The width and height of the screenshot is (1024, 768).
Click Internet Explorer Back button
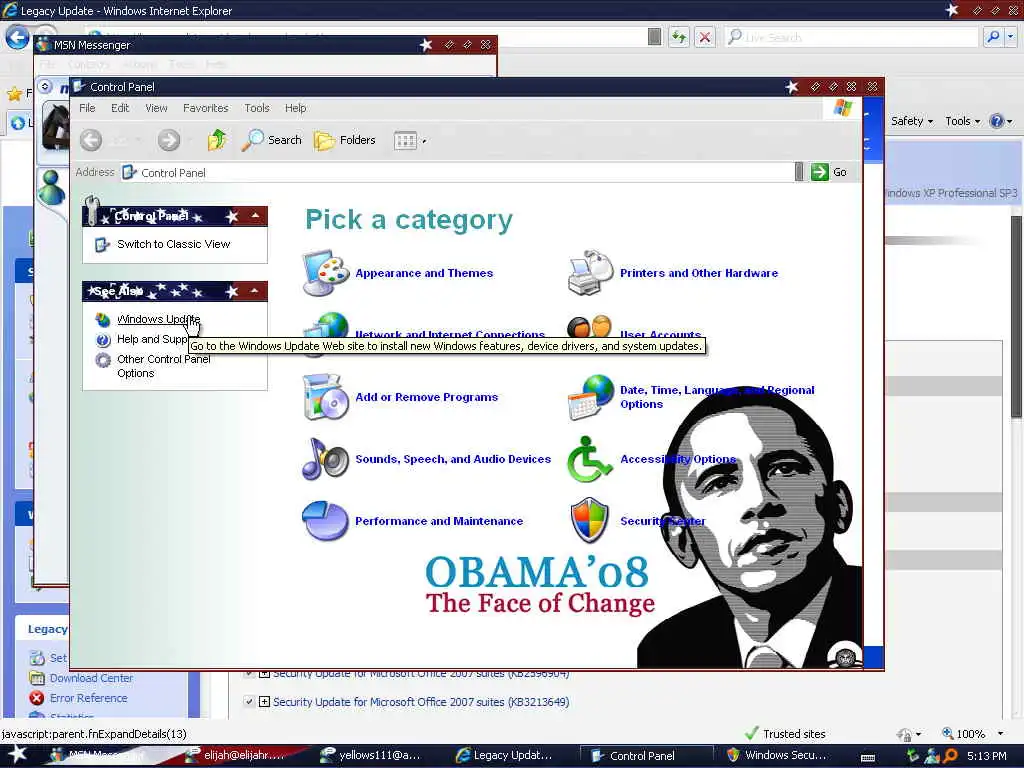(x=17, y=37)
